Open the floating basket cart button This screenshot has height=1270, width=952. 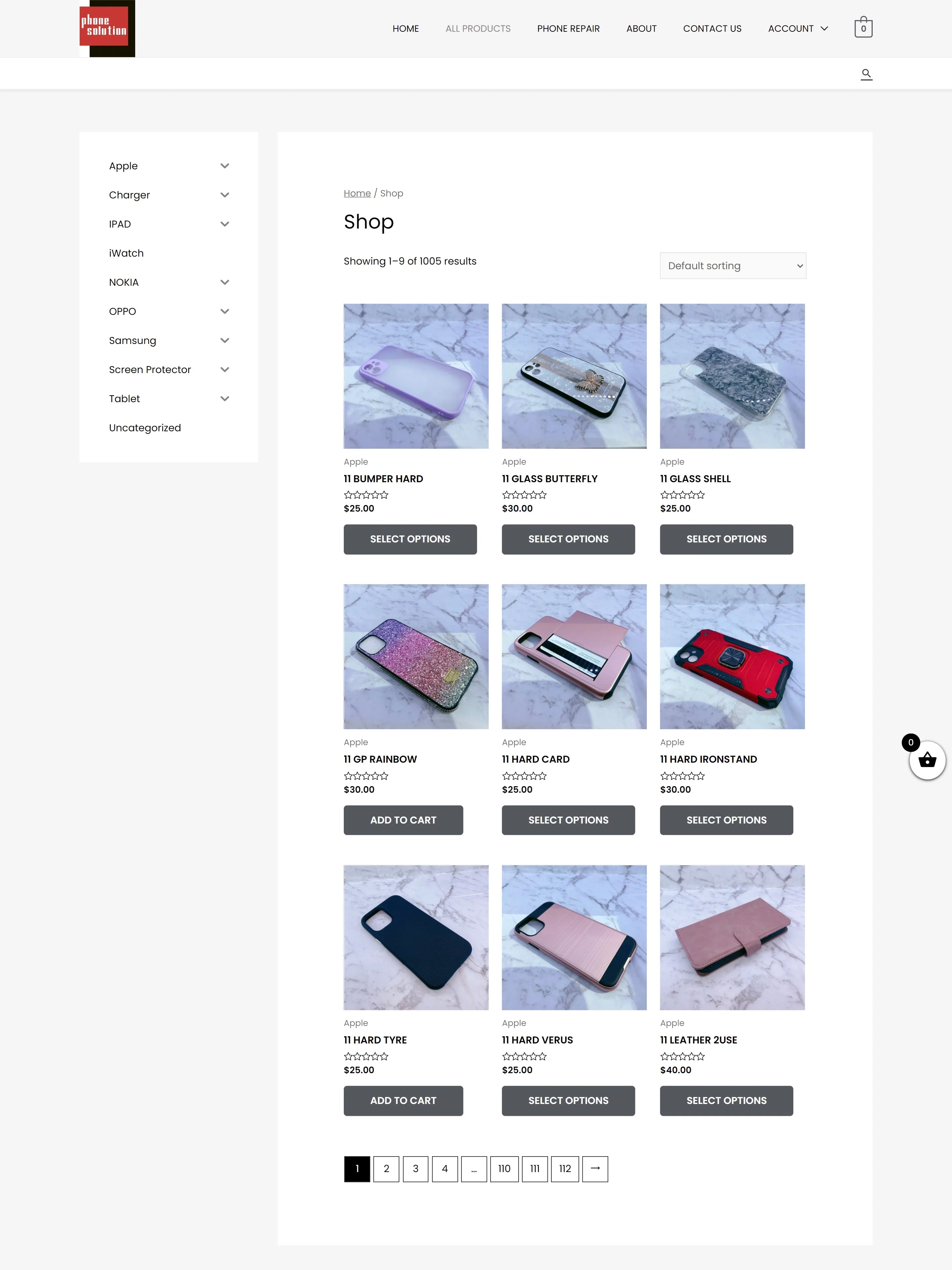(x=927, y=761)
